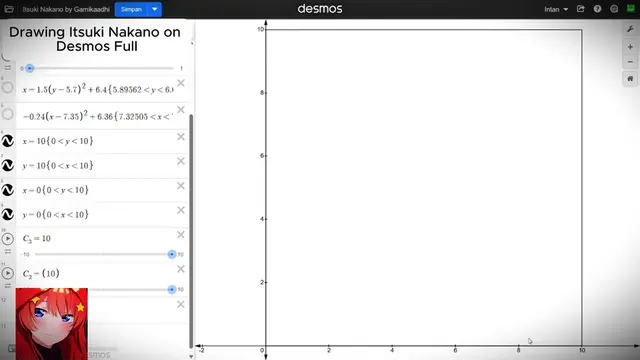Click the C3 slider maximum value 10
The image size is (640, 360).
click(x=180, y=254)
